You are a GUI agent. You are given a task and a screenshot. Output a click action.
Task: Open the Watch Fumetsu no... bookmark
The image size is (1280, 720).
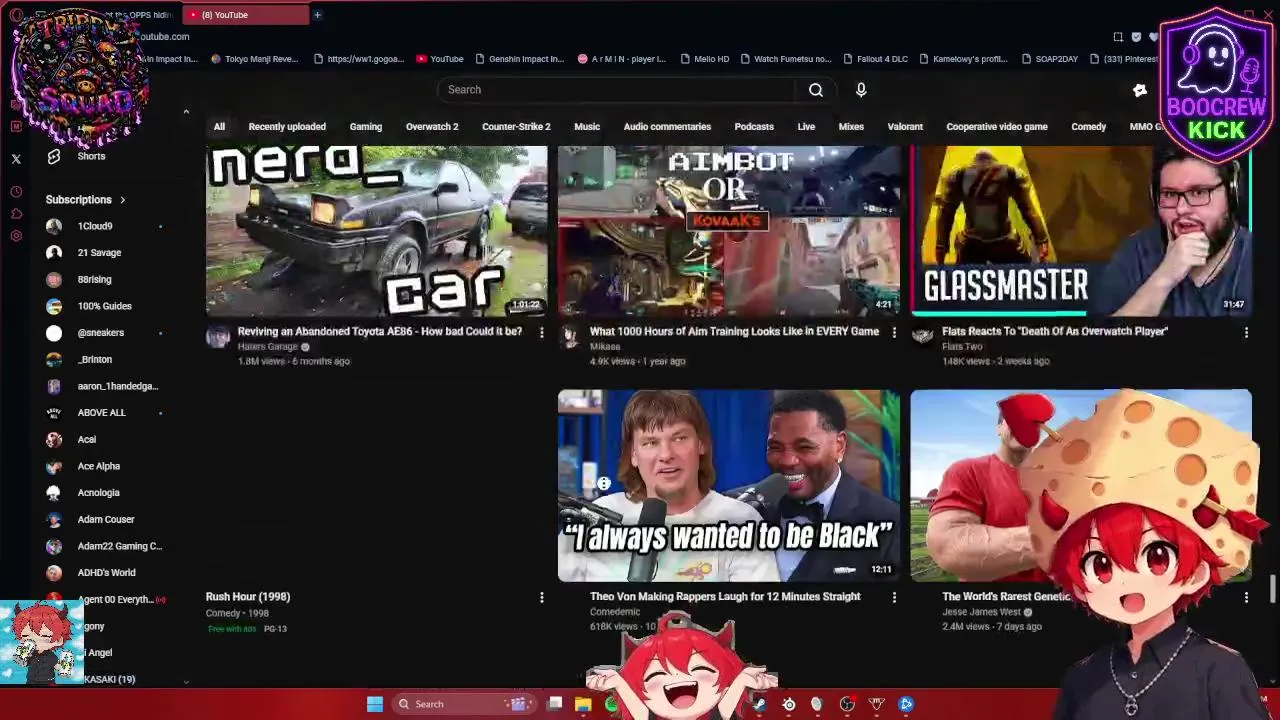786,59
